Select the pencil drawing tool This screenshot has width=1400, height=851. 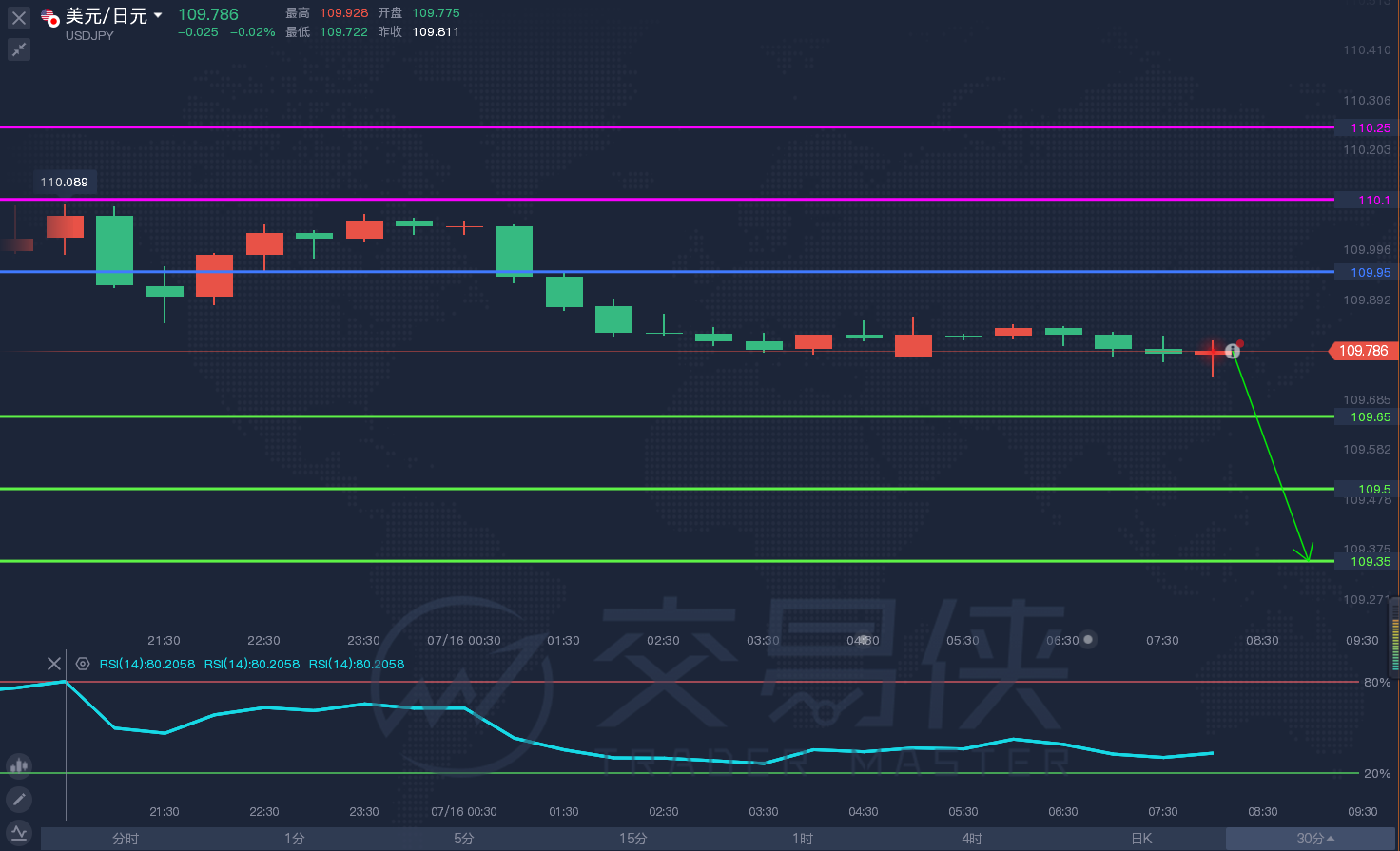coord(19,800)
